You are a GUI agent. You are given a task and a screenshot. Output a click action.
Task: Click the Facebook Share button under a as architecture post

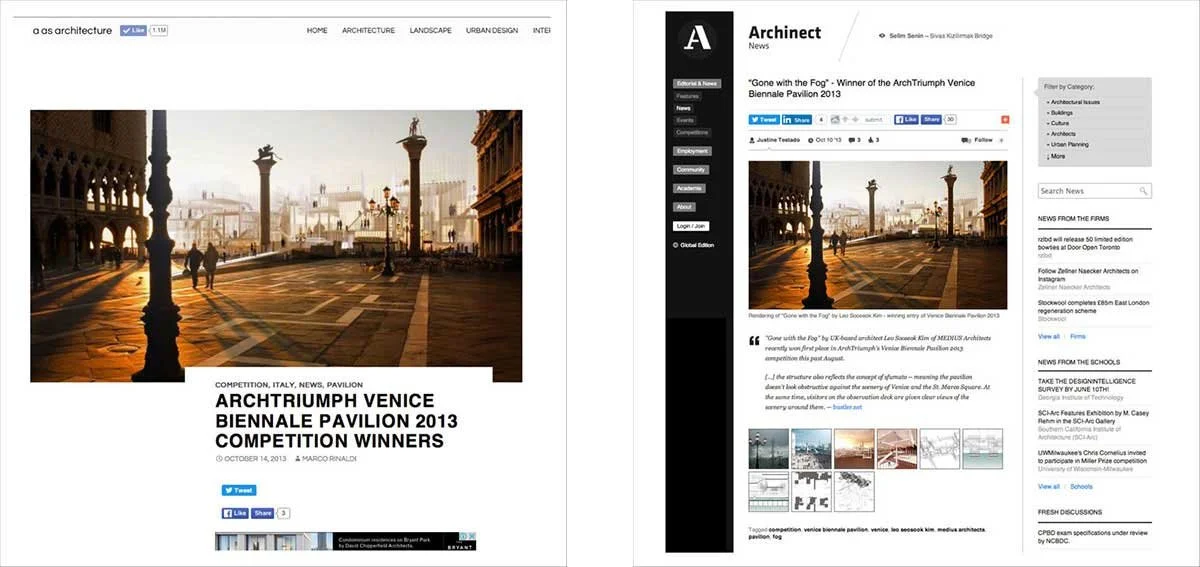tap(262, 513)
